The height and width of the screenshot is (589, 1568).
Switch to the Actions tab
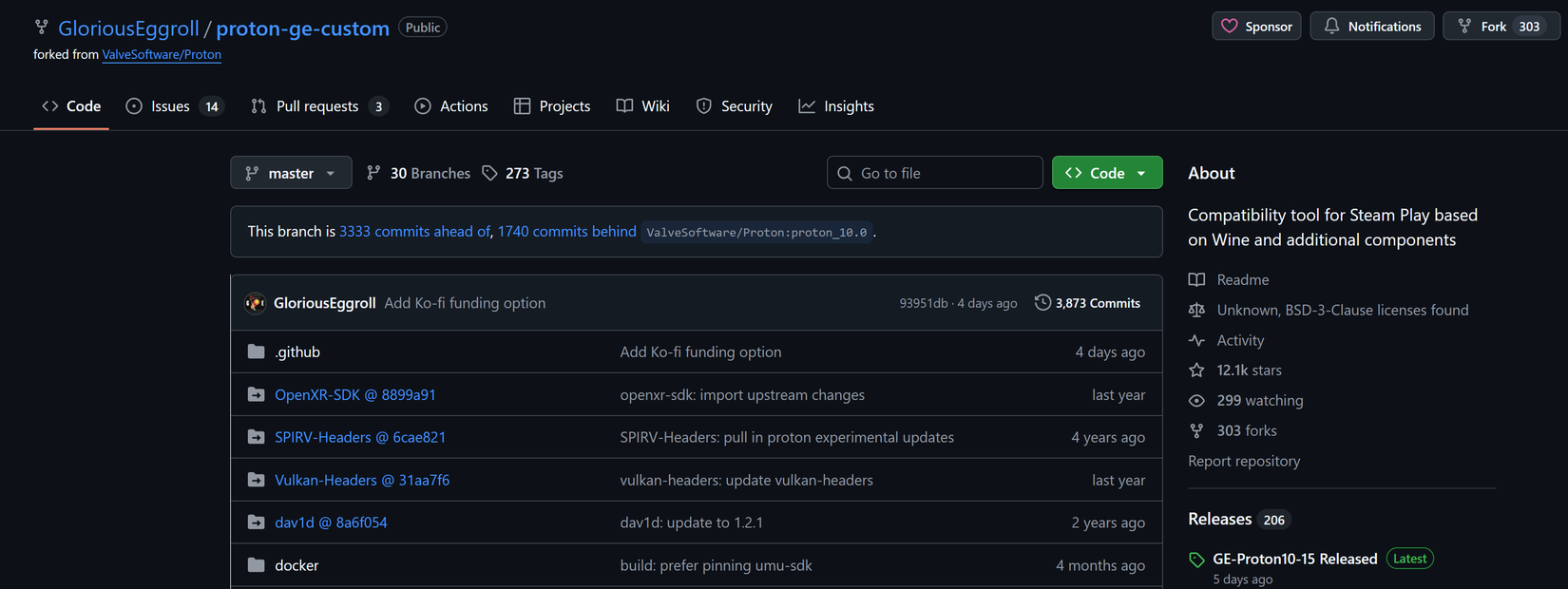point(451,106)
